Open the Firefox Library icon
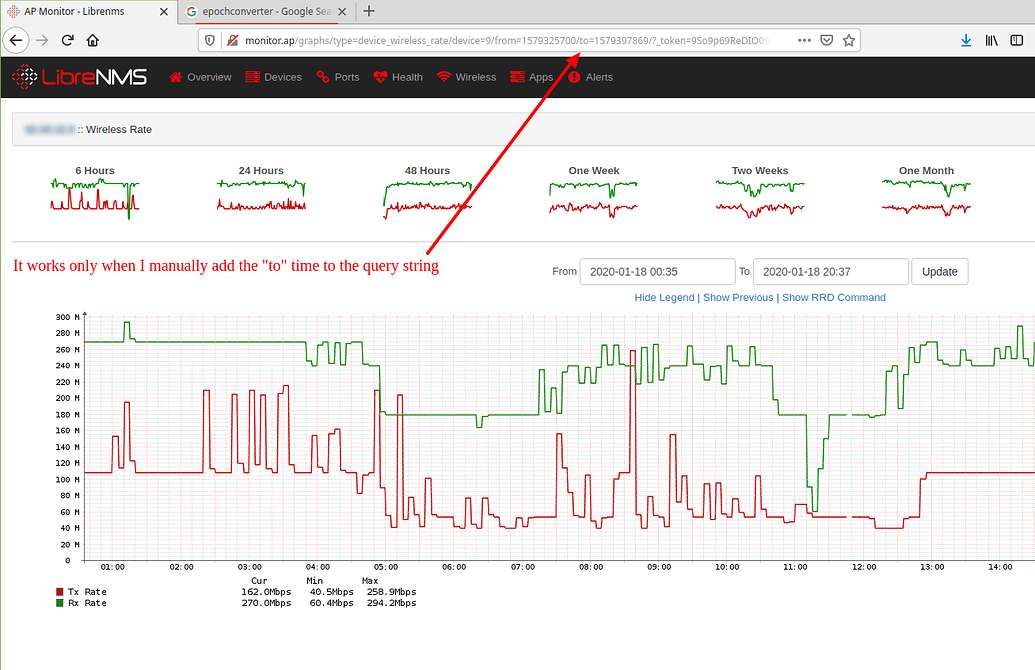Screen dimensions: 1035x670 (x=991, y=40)
